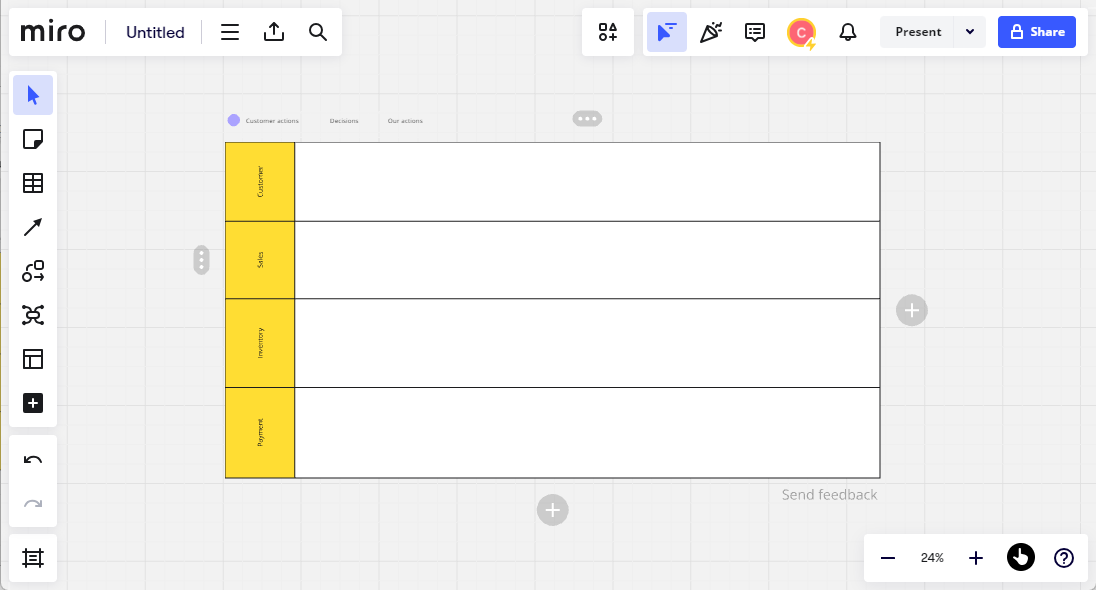The height and width of the screenshot is (590, 1096).
Task: Expand the Present dropdown arrow
Action: click(x=969, y=32)
